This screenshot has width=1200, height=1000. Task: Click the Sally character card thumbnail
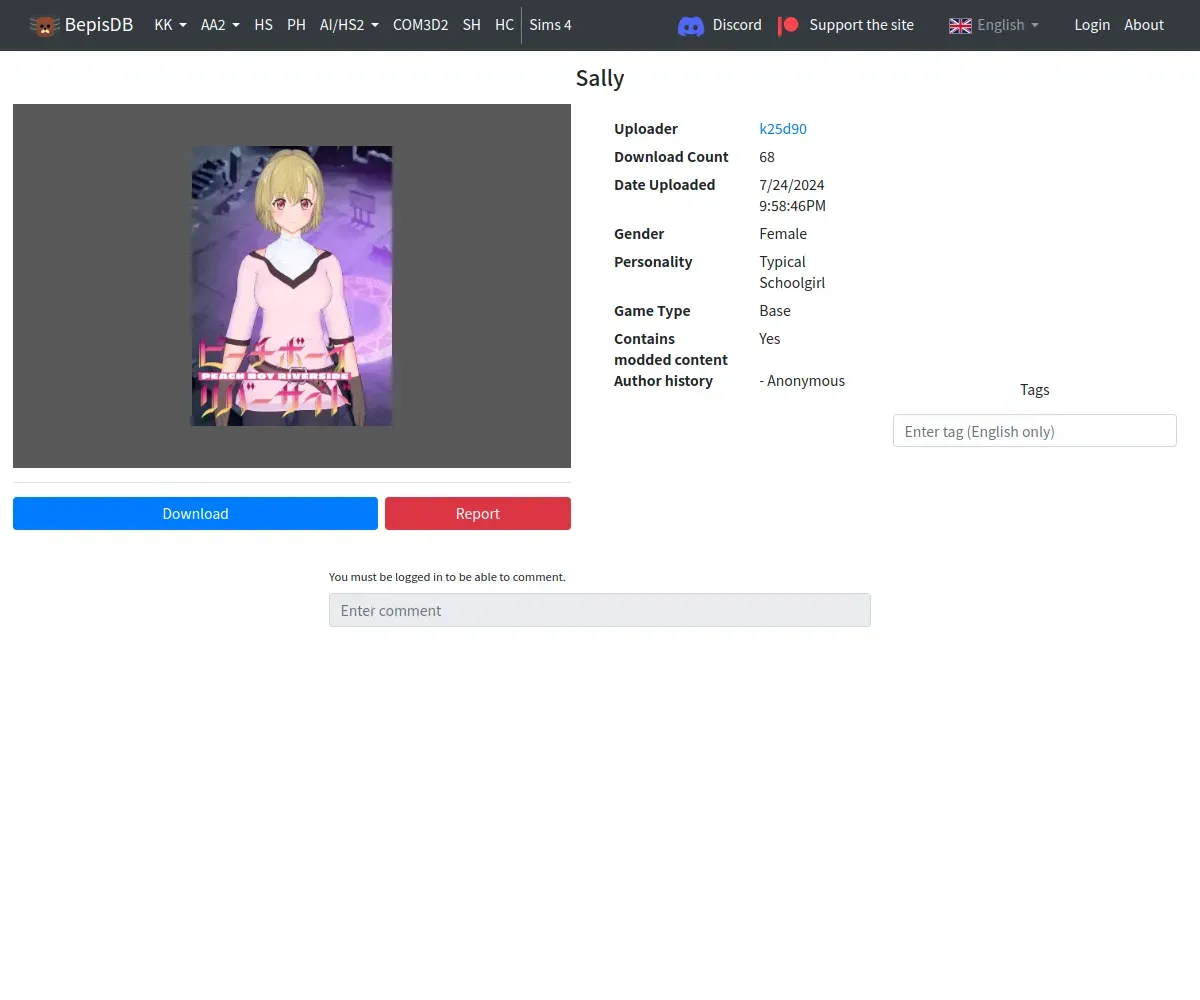292,286
